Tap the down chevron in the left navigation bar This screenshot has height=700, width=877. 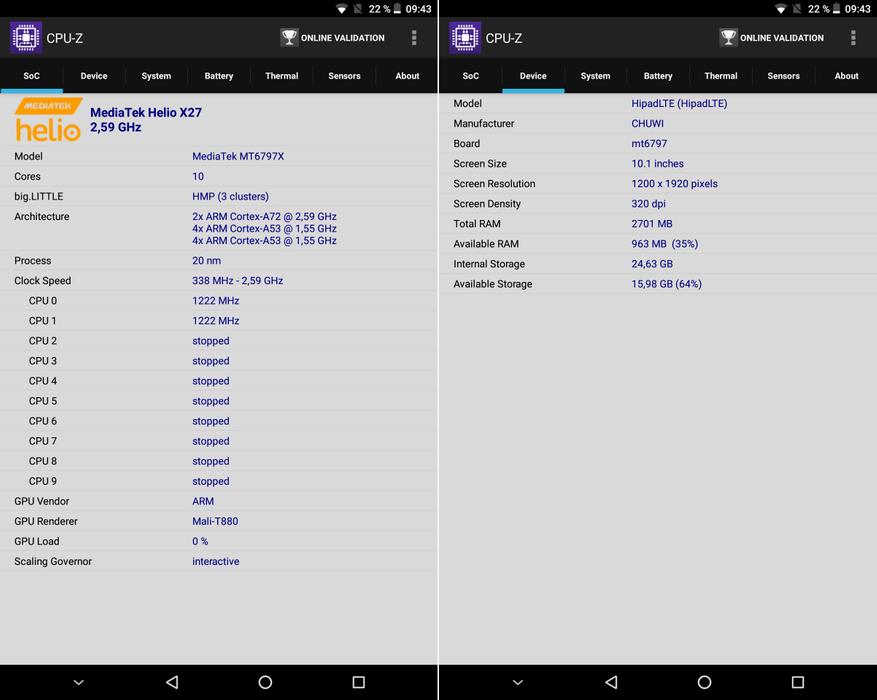coord(79,682)
